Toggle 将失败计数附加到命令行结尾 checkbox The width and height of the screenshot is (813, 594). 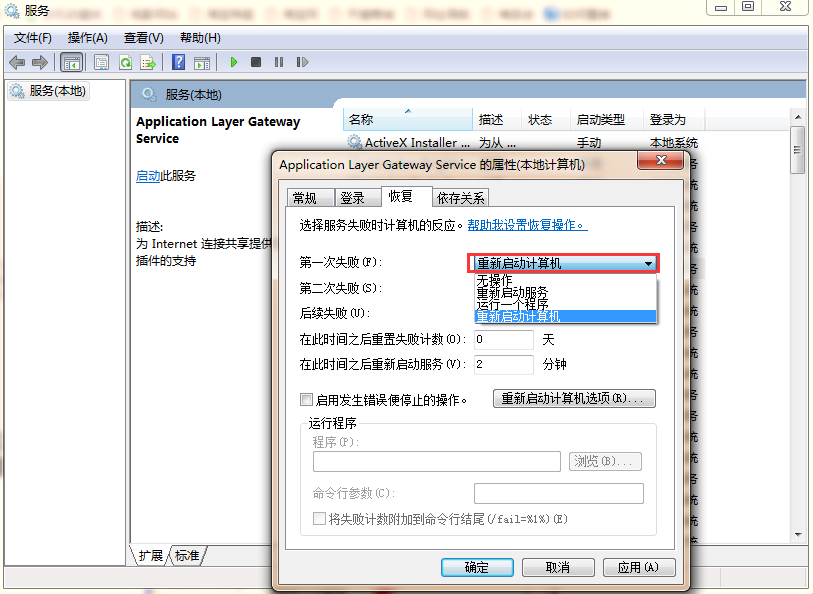[319, 518]
